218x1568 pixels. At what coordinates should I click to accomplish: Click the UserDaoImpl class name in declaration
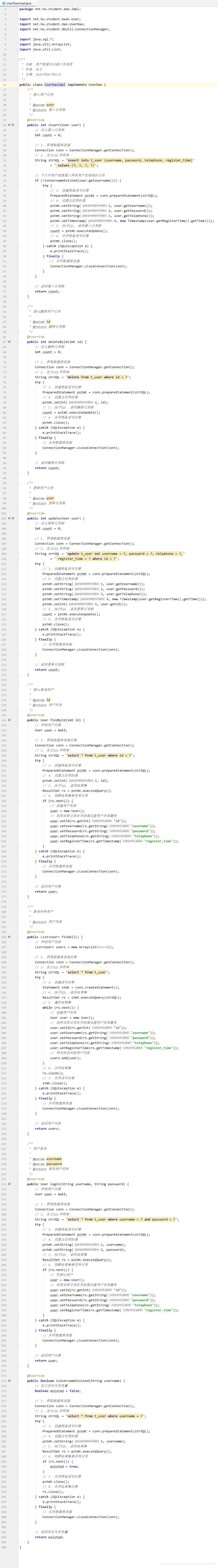(x=55, y=84)
